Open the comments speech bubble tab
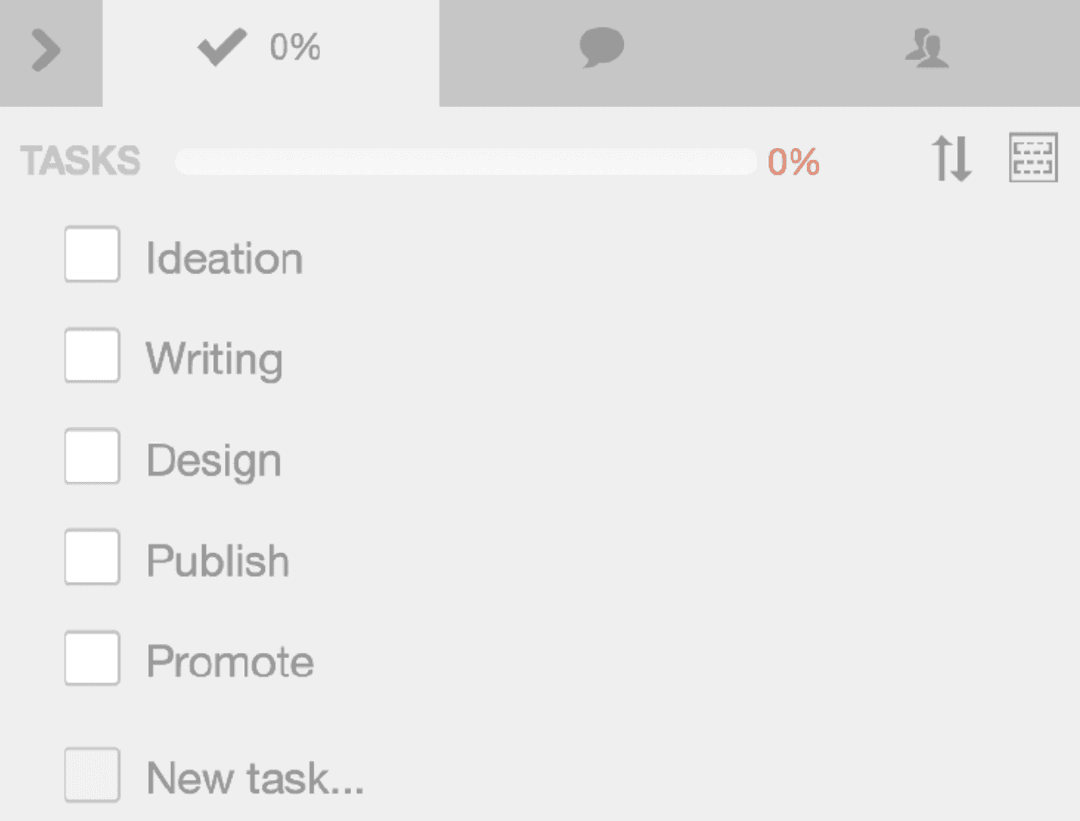 [x=602, y=48]
